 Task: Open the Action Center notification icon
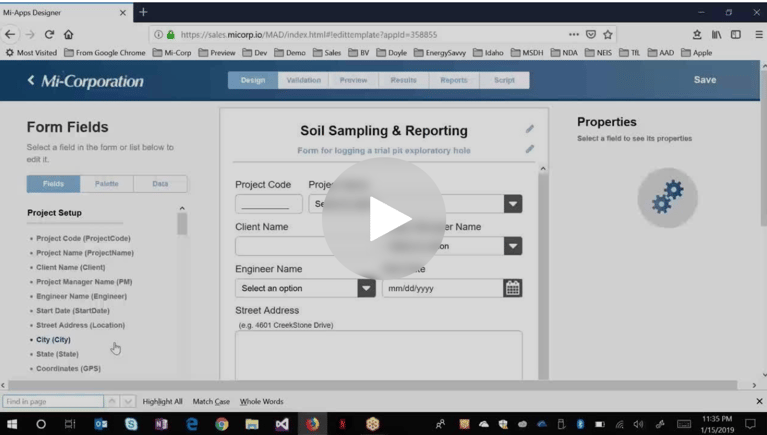750,424
